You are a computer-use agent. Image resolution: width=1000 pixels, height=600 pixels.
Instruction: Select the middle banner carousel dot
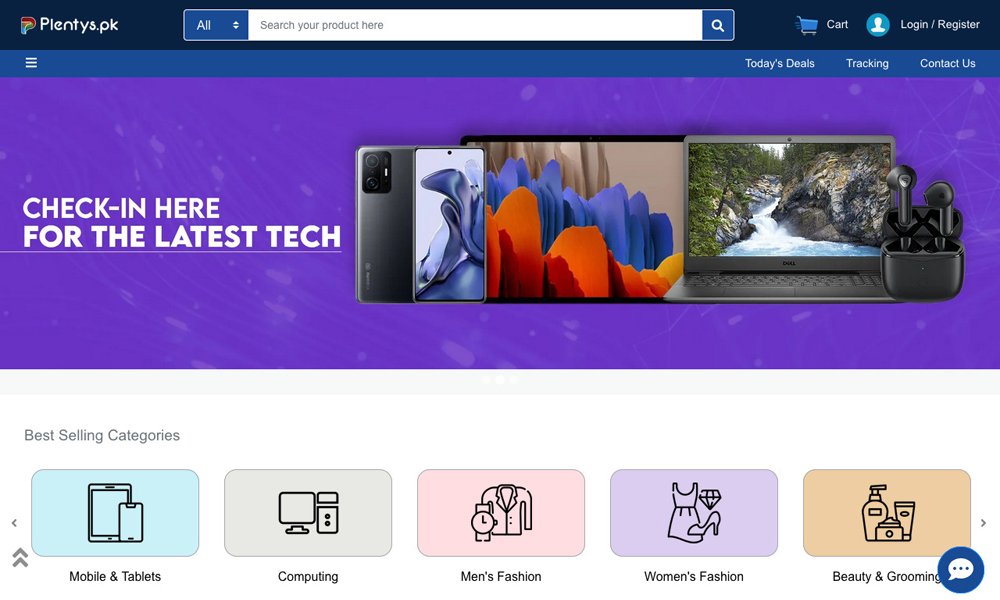click(500, 380)
